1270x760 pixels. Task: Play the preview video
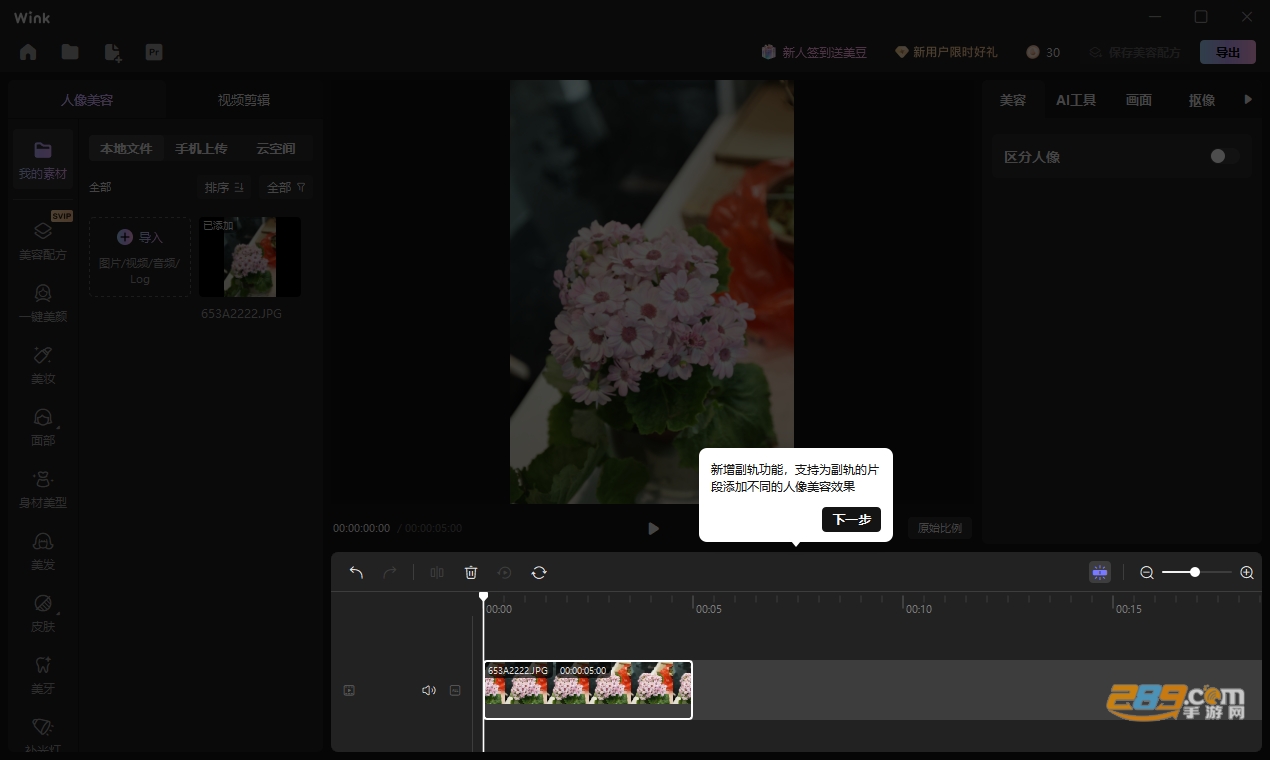pyautogui.click(x=653, y=528)
